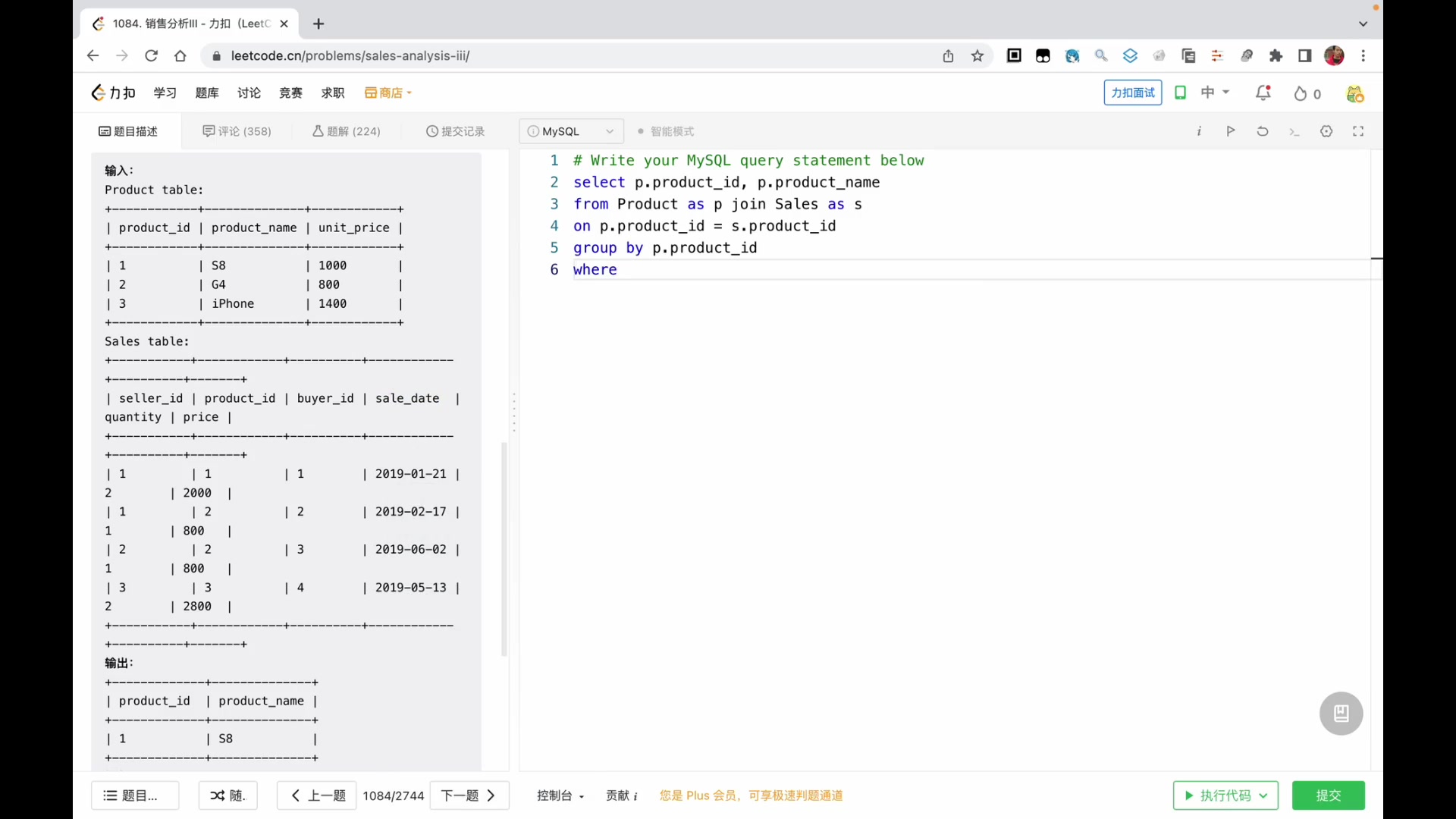
Task: Run code with the editor play icon
Action: click(x=1230, y=131)
